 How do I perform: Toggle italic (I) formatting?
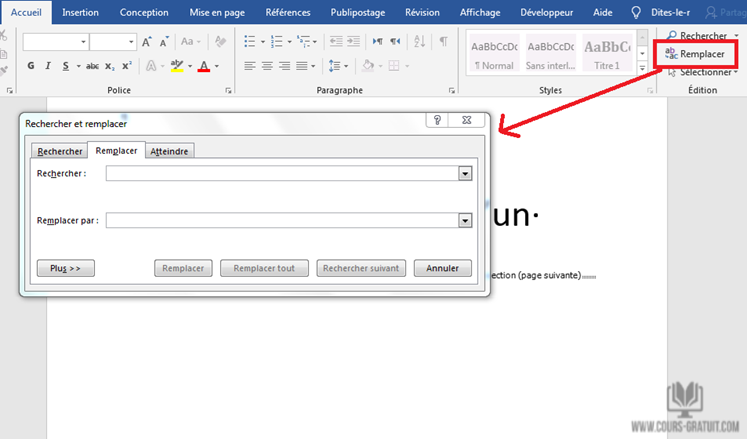pyautogui.click(x=48, y=66)
